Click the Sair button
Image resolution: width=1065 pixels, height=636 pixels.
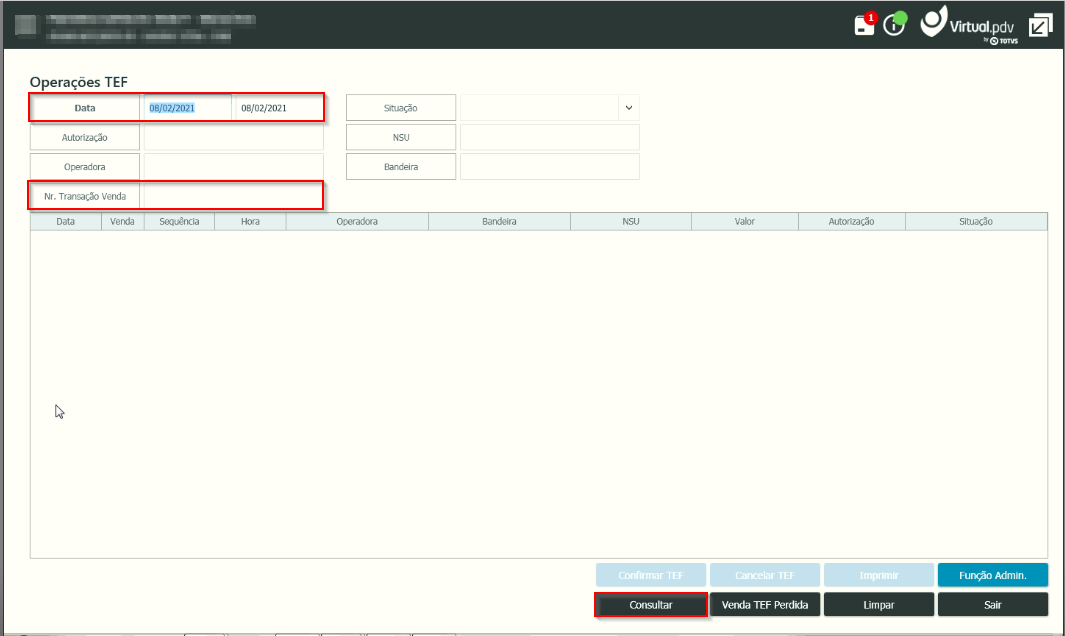[x=993, y=605]
